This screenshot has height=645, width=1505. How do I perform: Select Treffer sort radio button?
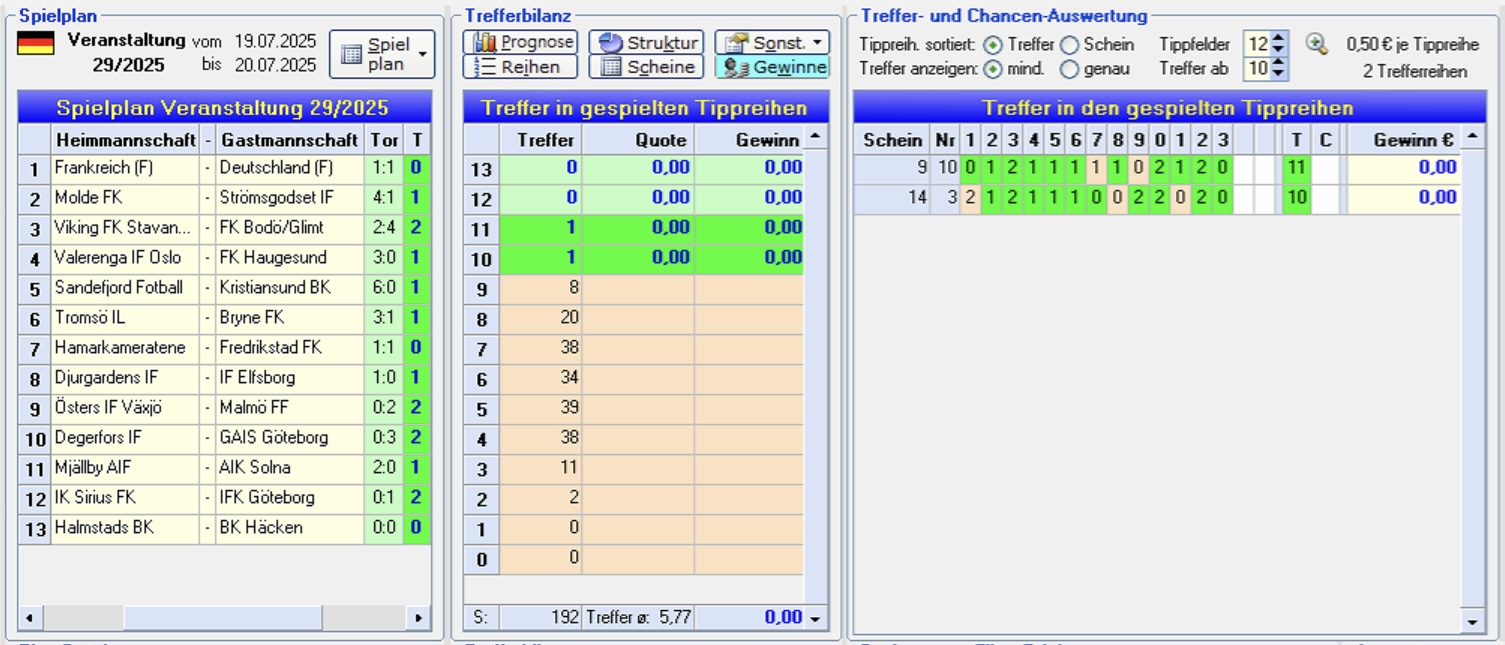click(x=993, y=44)
